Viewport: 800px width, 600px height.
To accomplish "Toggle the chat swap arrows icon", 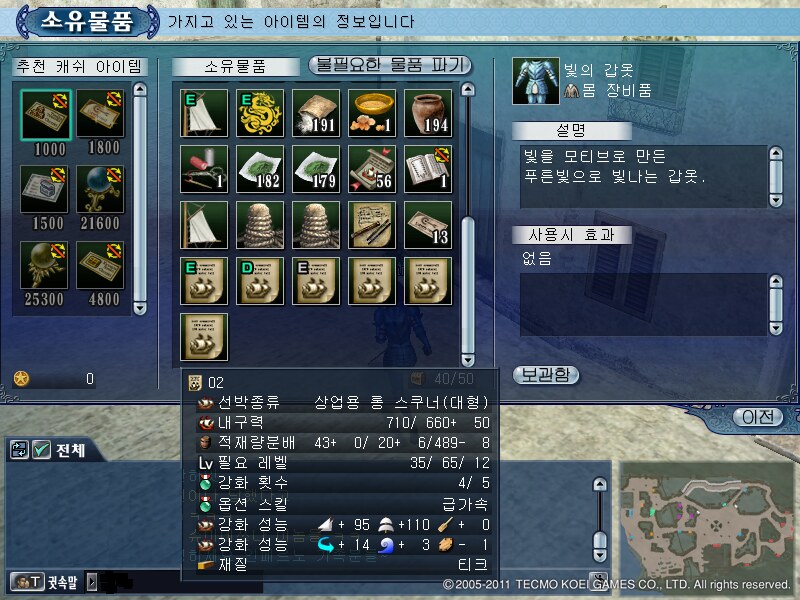I will (x=19, y=450).
